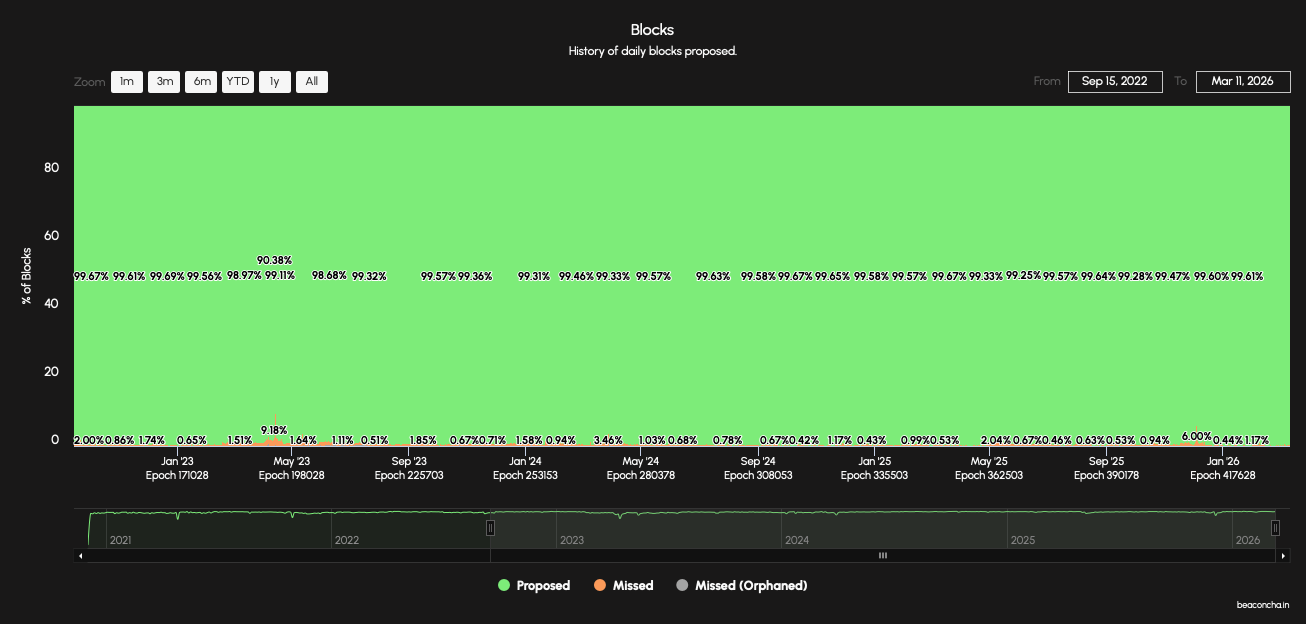Click the left scrollbar arrow below the navigator
Image resolution: width=1306 pixels, height=624 pixels.
tap(81, 555)
